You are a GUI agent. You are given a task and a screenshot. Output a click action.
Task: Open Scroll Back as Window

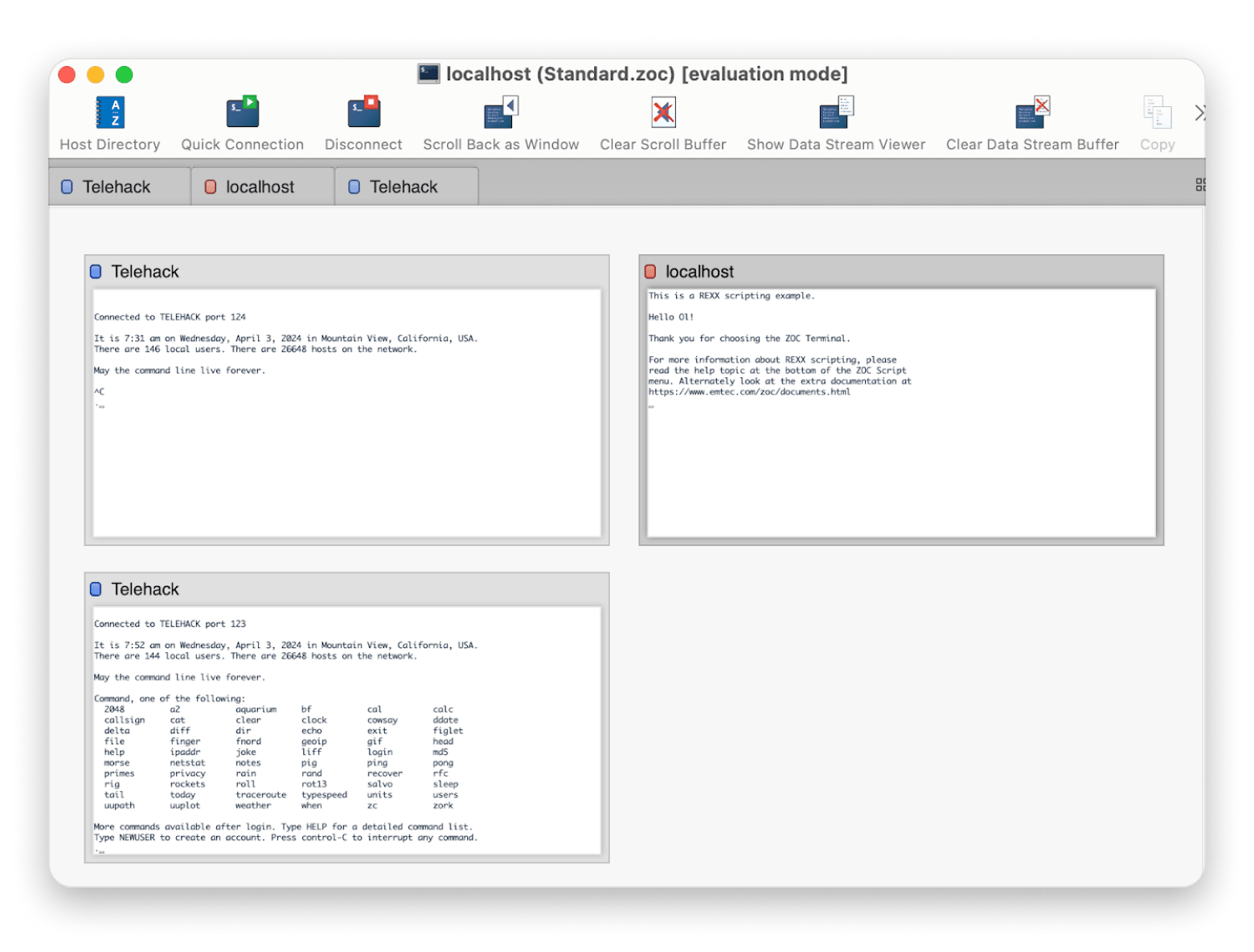pos(501,113)
